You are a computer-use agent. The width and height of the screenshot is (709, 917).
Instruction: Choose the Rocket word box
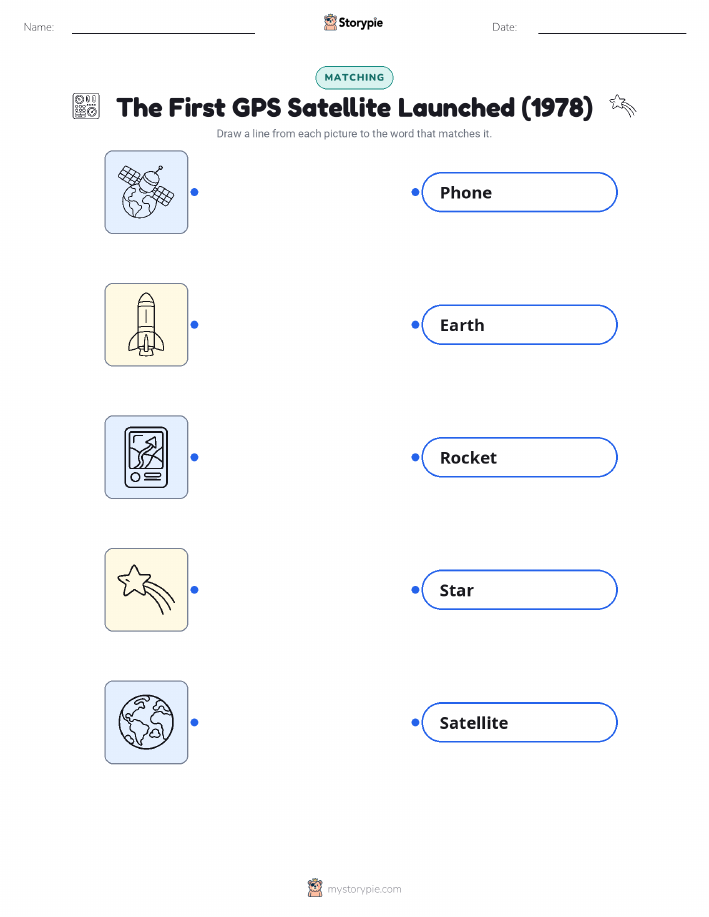click(519, 457)
